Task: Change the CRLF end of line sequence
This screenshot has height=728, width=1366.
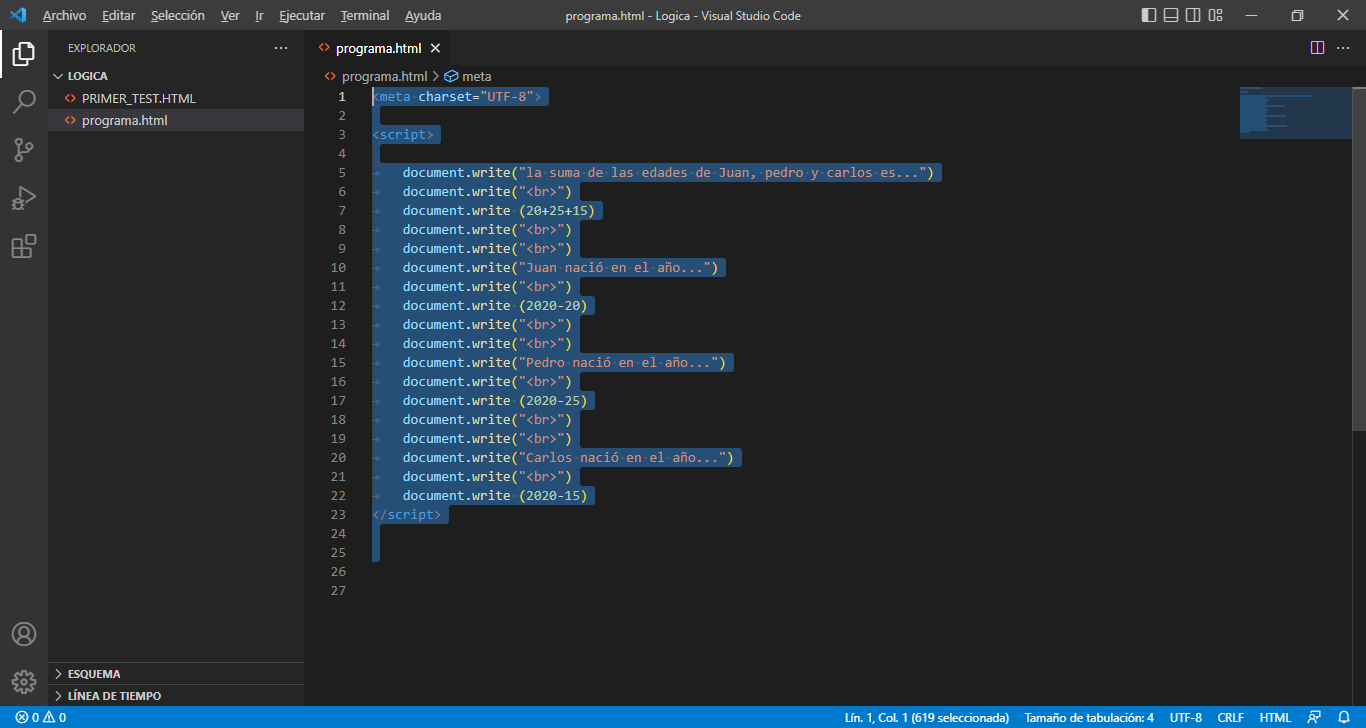Action: pos(1230,718)
